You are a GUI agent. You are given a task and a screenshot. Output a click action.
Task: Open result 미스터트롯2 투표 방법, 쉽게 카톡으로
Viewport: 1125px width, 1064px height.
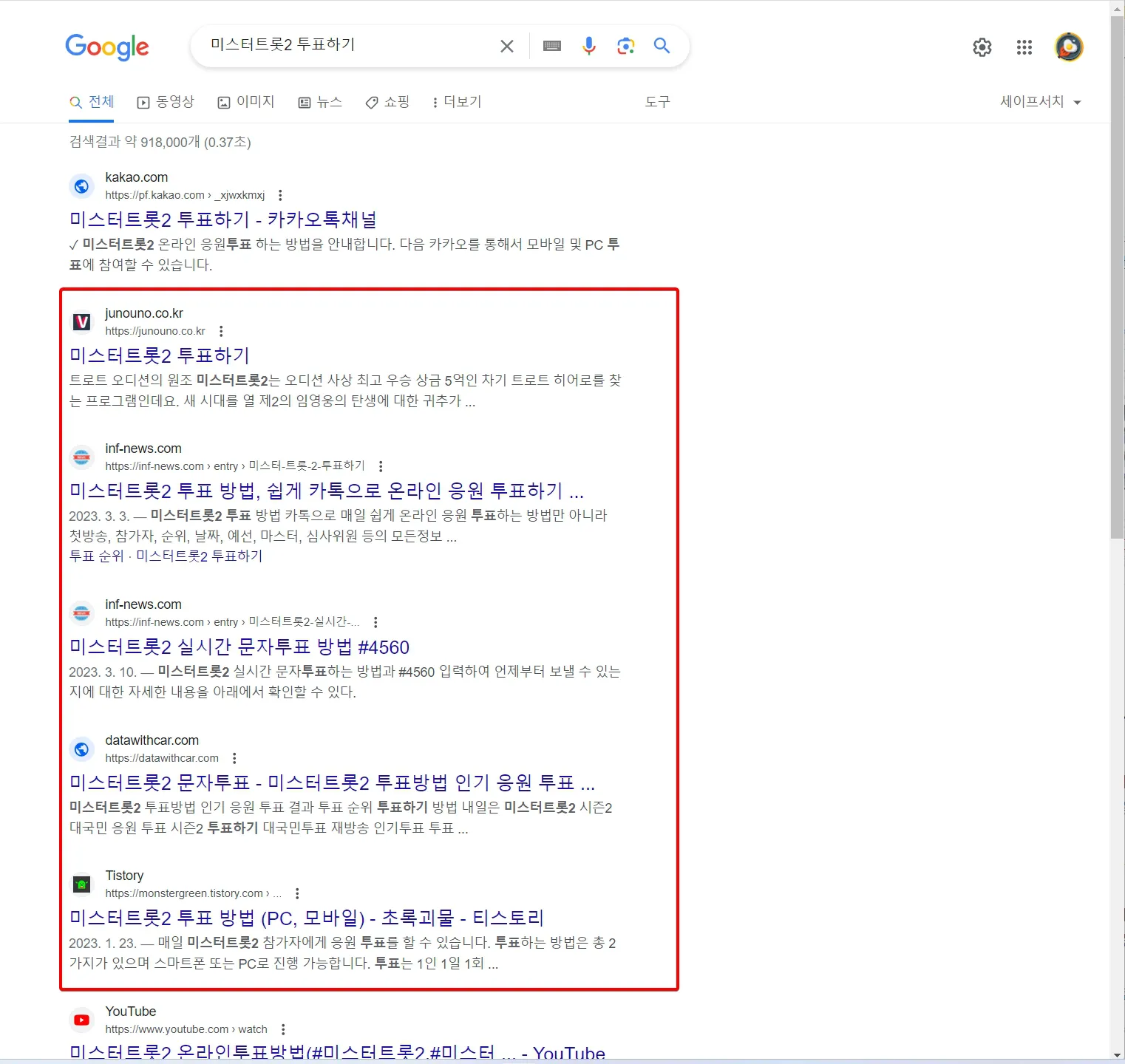(327, 491)
